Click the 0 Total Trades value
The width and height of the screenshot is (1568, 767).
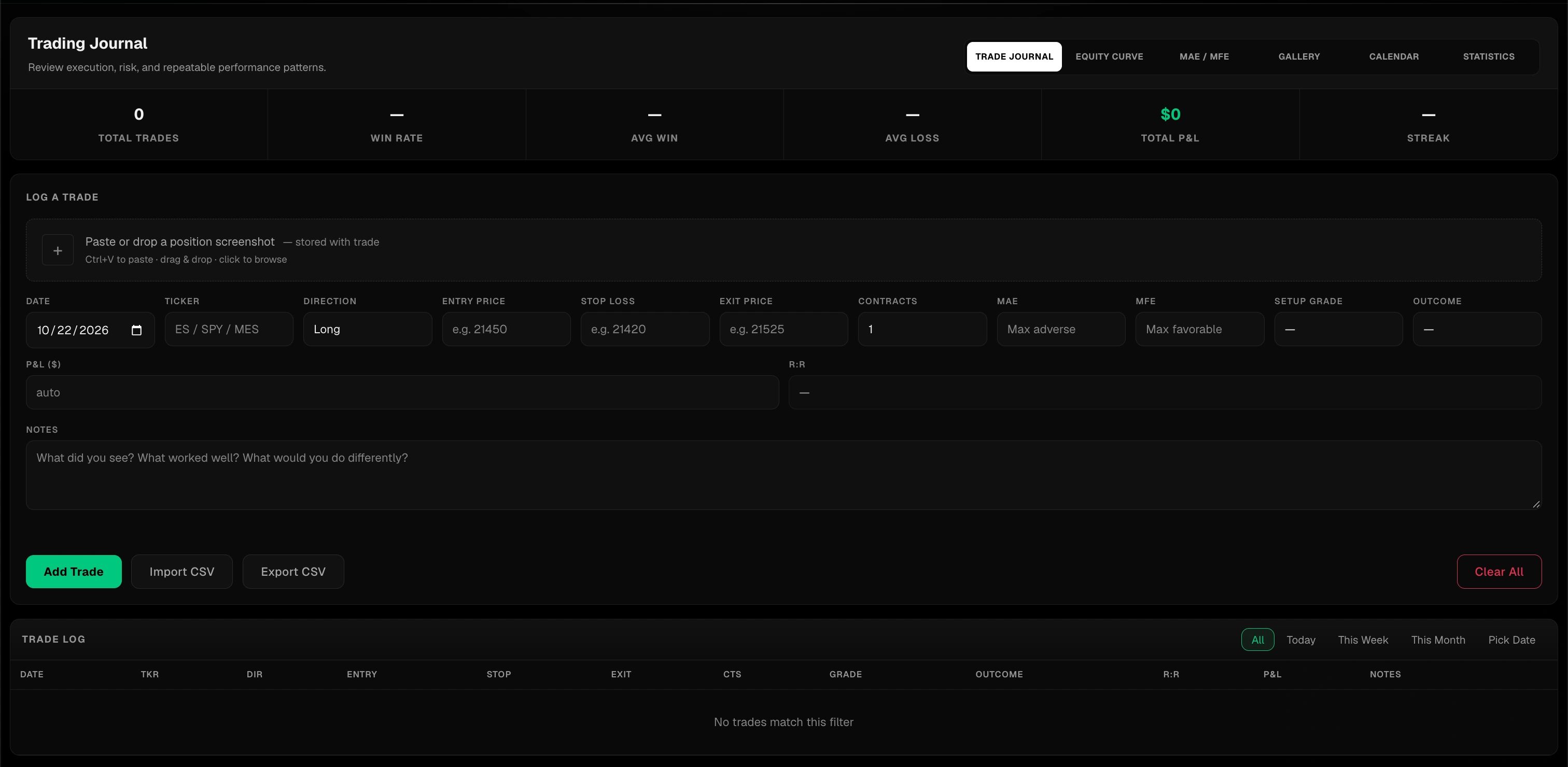click(x=139, y=115)
